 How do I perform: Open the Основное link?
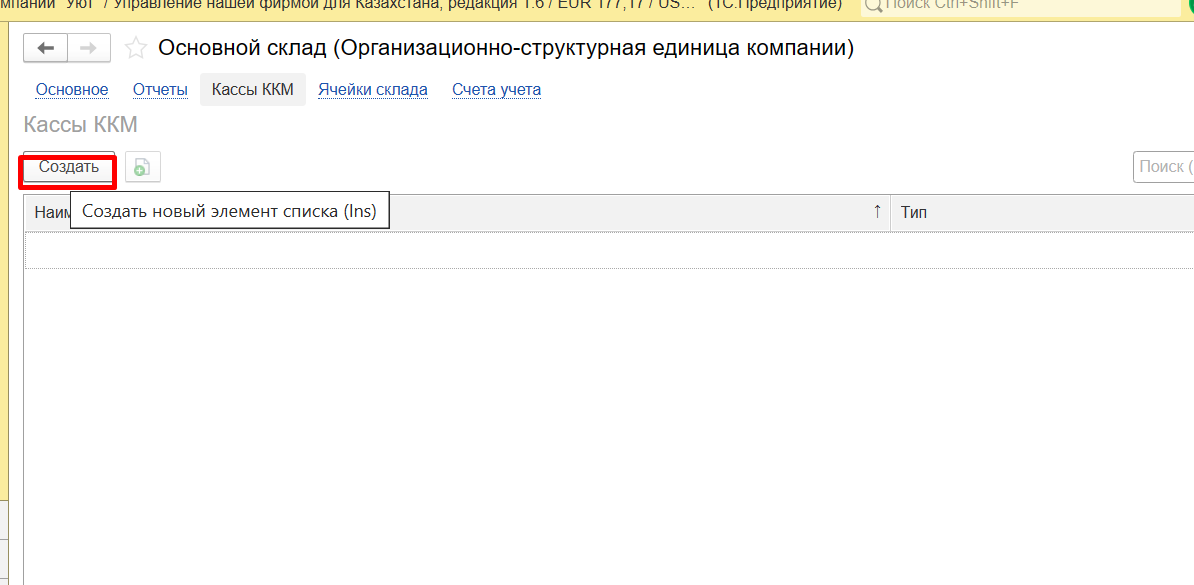coord(72,90)
